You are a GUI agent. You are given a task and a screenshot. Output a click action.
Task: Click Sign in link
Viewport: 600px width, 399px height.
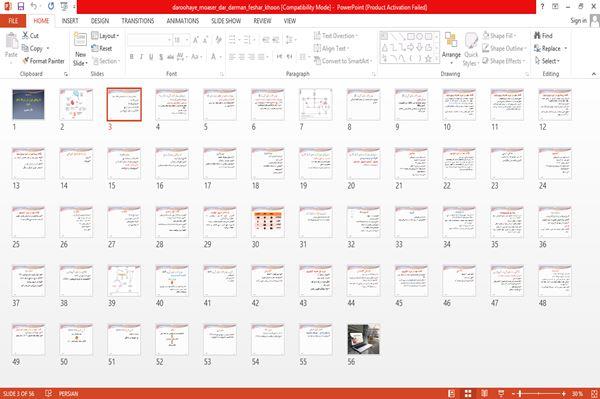coord(578,21)
